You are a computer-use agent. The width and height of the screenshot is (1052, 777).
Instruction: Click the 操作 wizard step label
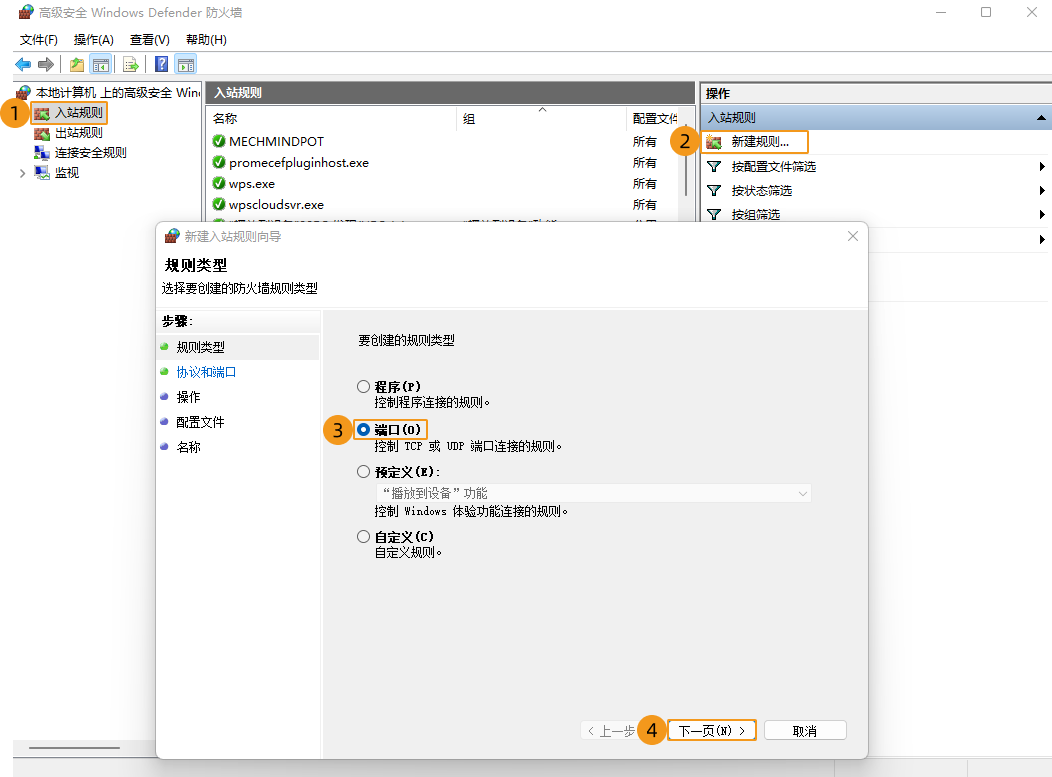189,397
